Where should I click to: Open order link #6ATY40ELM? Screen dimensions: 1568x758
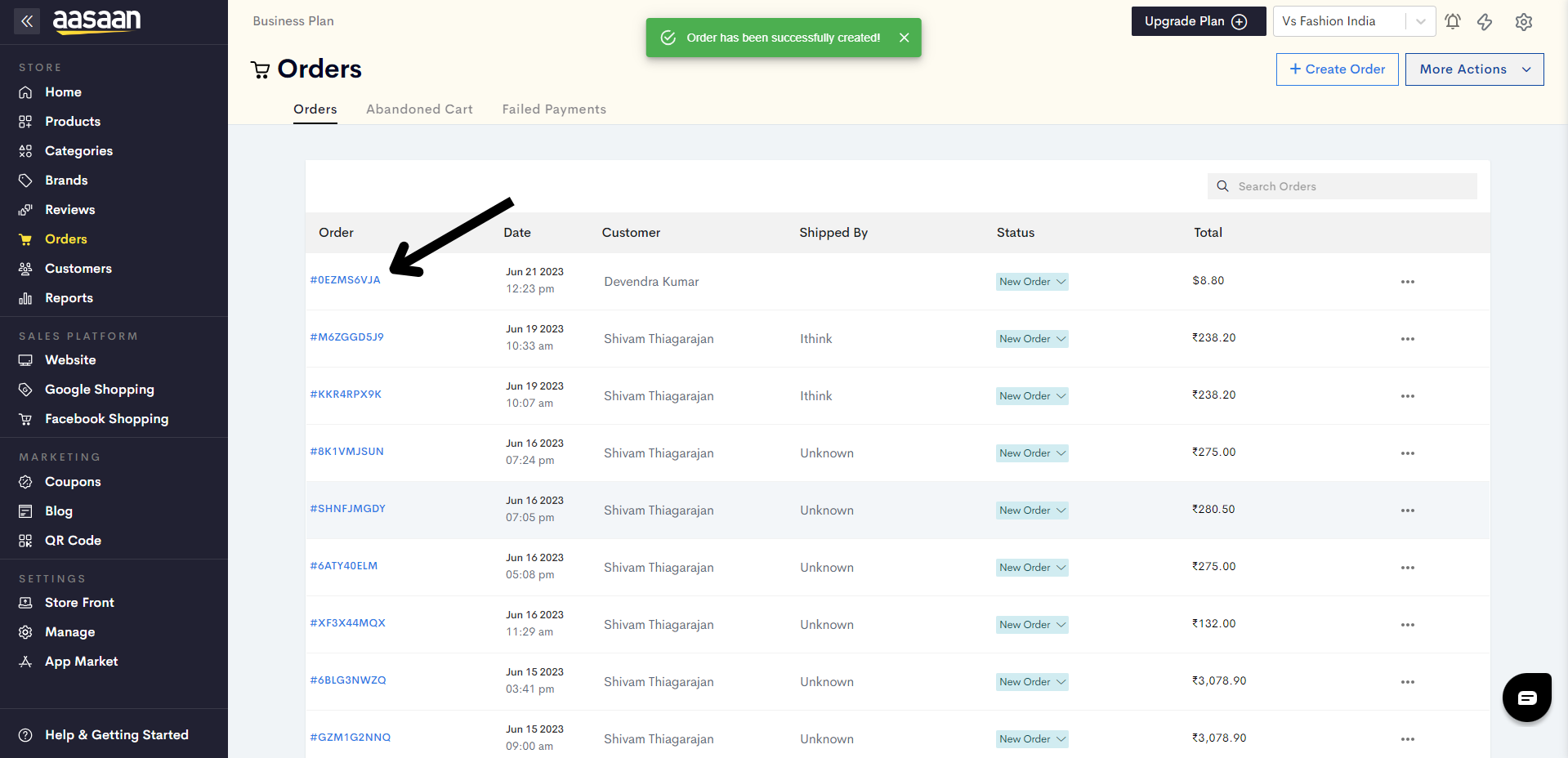coord(344,566)
